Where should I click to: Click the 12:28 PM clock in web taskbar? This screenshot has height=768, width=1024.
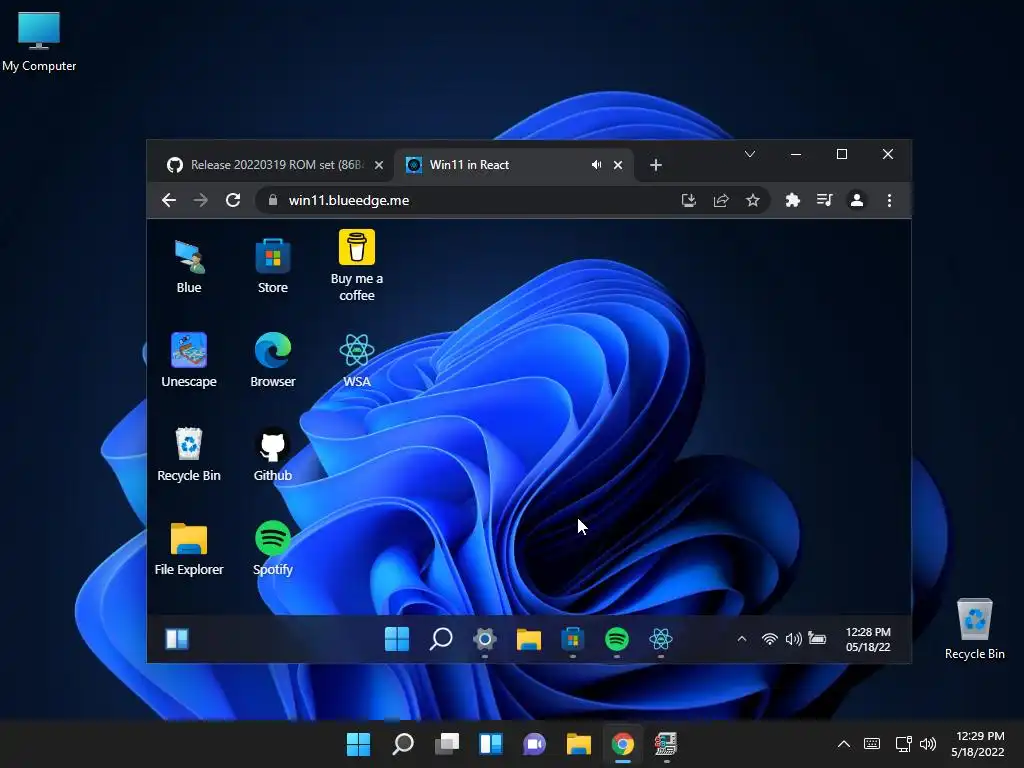pyautogui.click(x=868, y=639)
